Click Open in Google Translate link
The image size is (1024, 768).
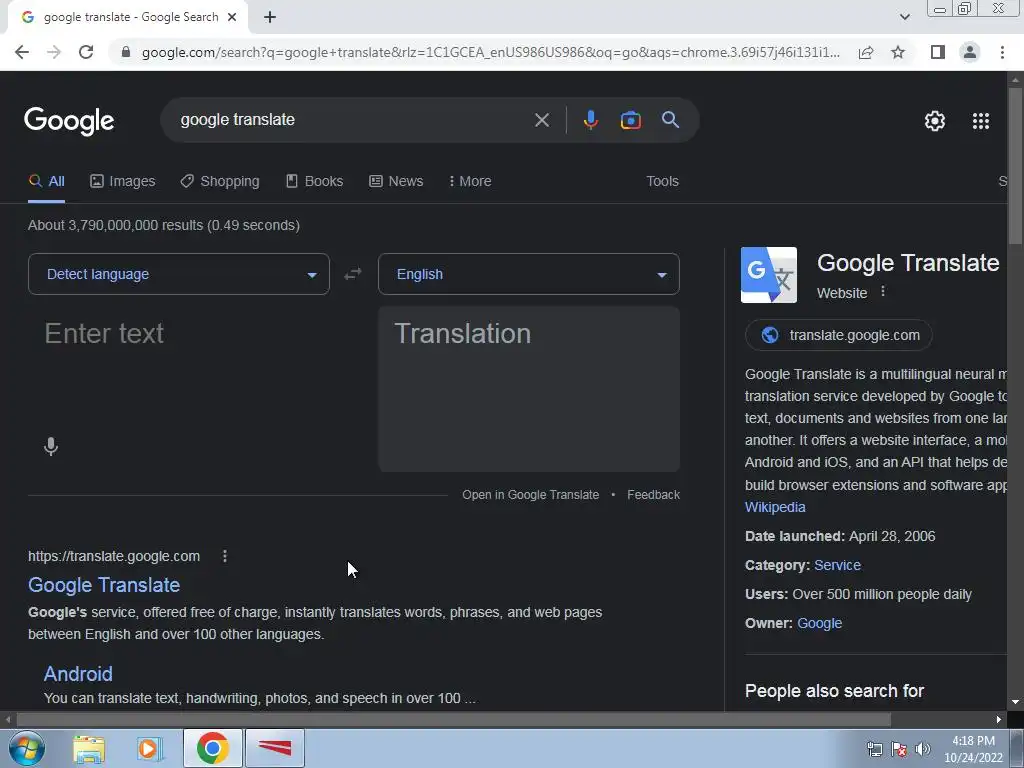coord(530,495)
